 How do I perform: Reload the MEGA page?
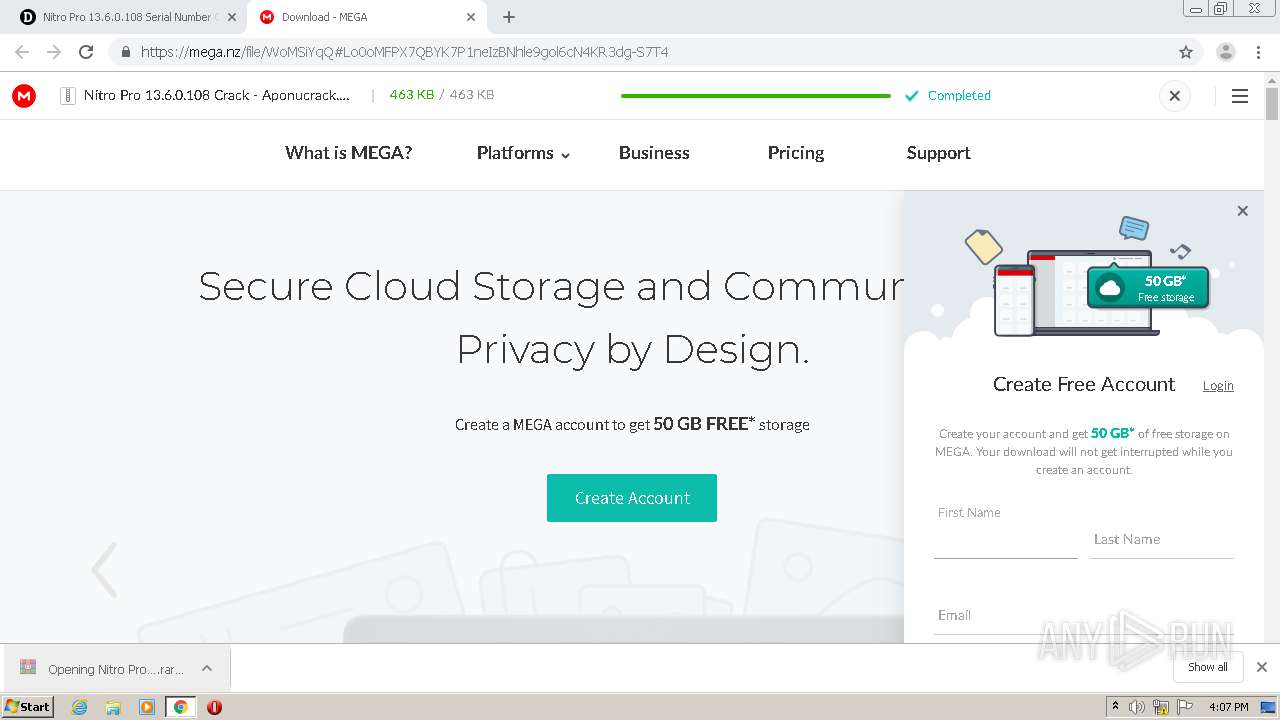tap(86, 52)
